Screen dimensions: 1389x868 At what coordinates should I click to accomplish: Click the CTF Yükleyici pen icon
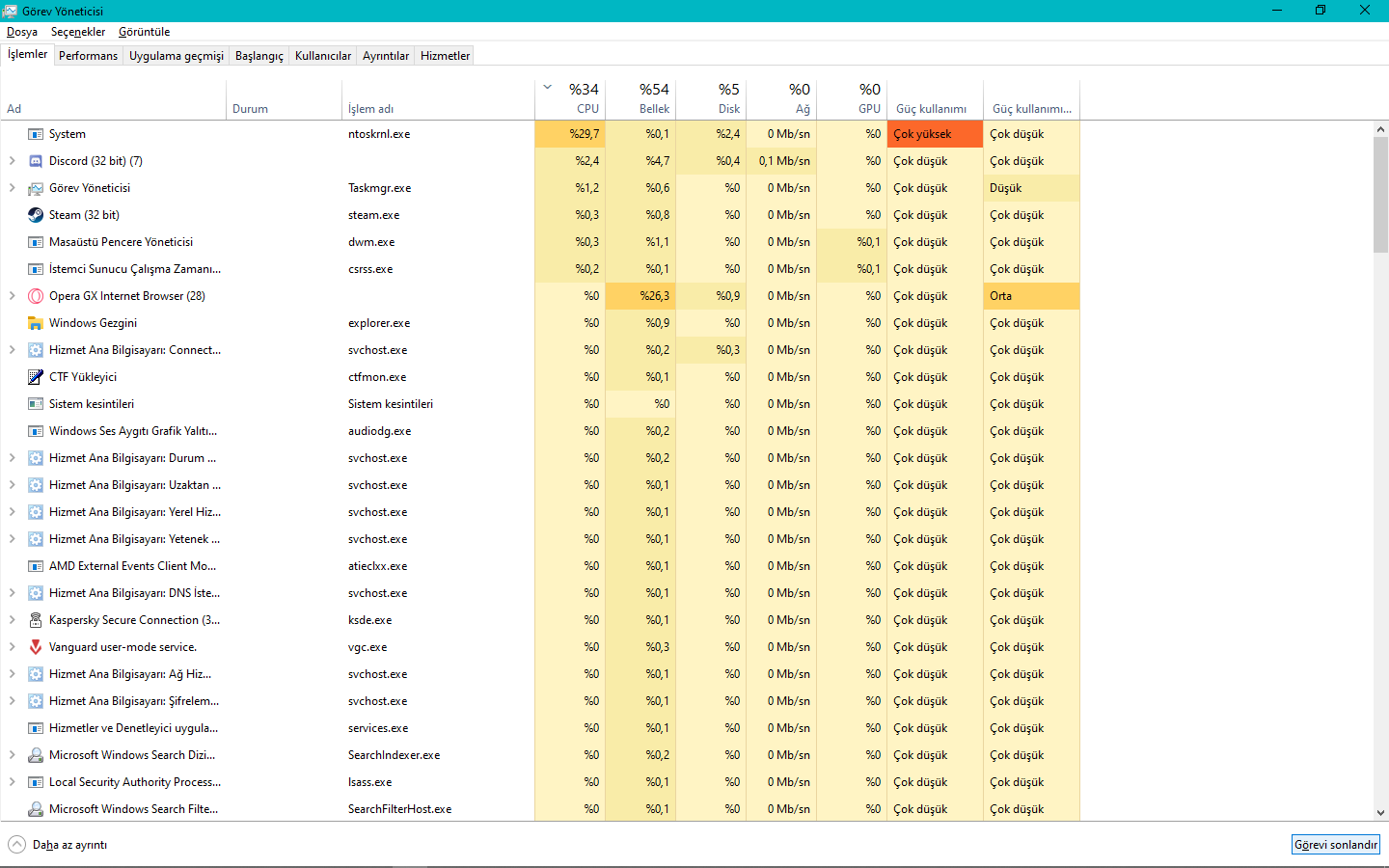[x=36, y=377]
